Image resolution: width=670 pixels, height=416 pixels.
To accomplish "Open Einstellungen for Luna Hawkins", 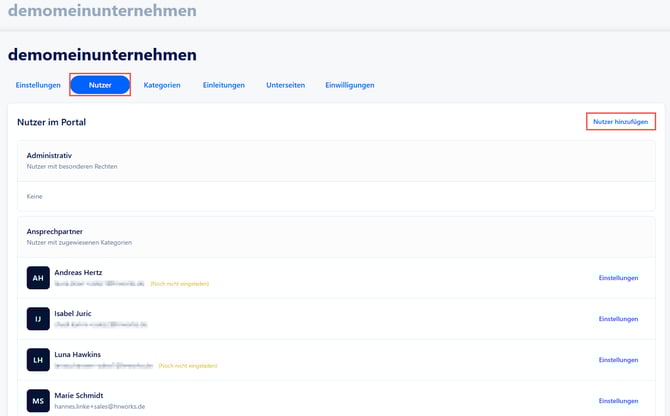I will [x=618, y=360].
